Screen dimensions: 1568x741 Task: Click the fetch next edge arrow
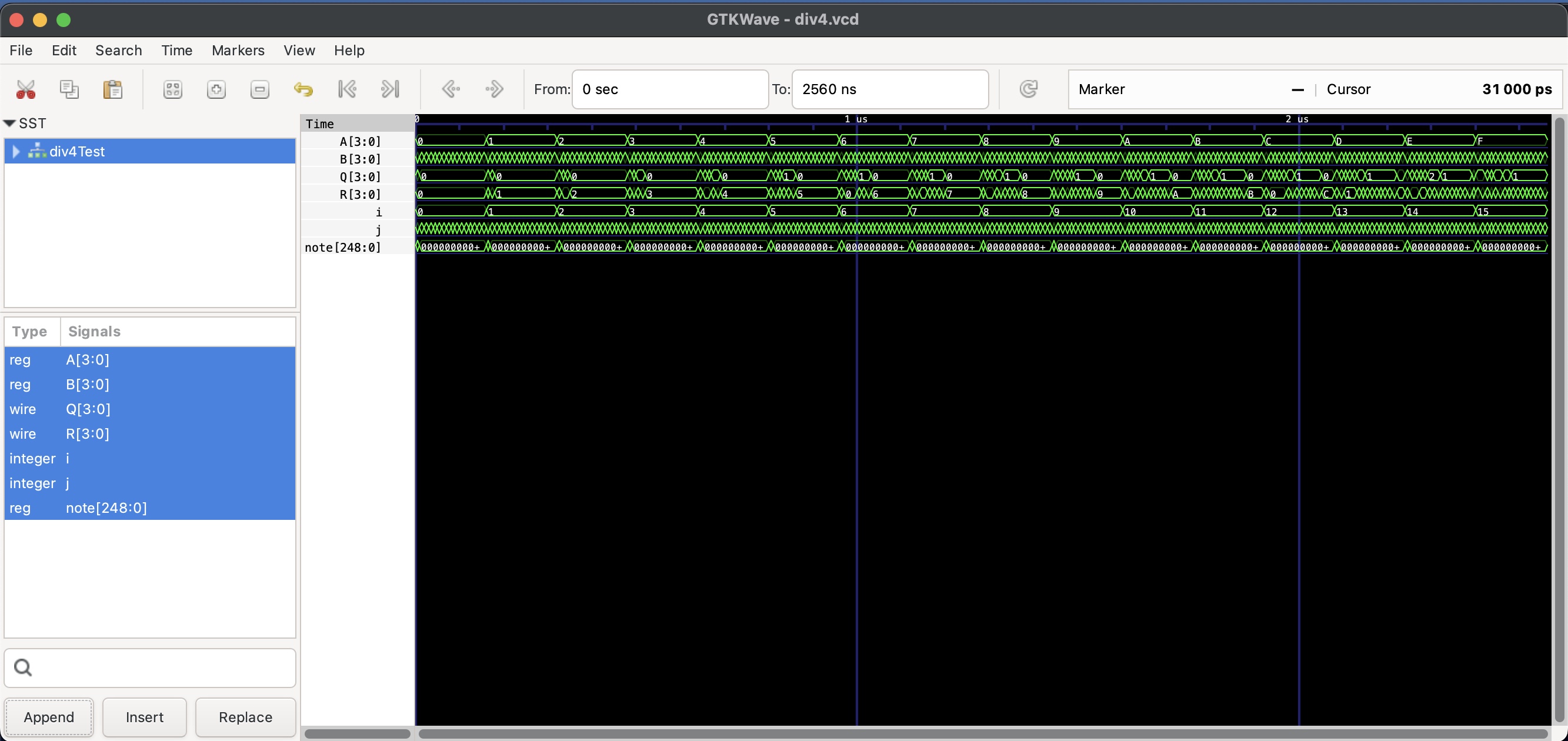494,89
